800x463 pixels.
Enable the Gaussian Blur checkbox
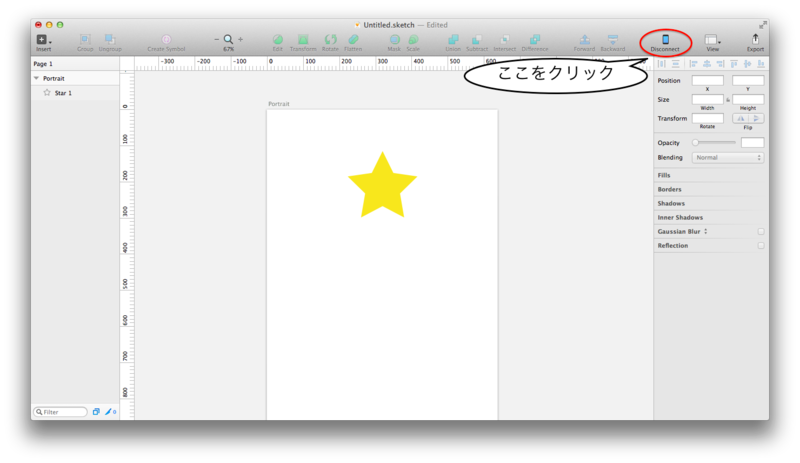click(761, 232)
